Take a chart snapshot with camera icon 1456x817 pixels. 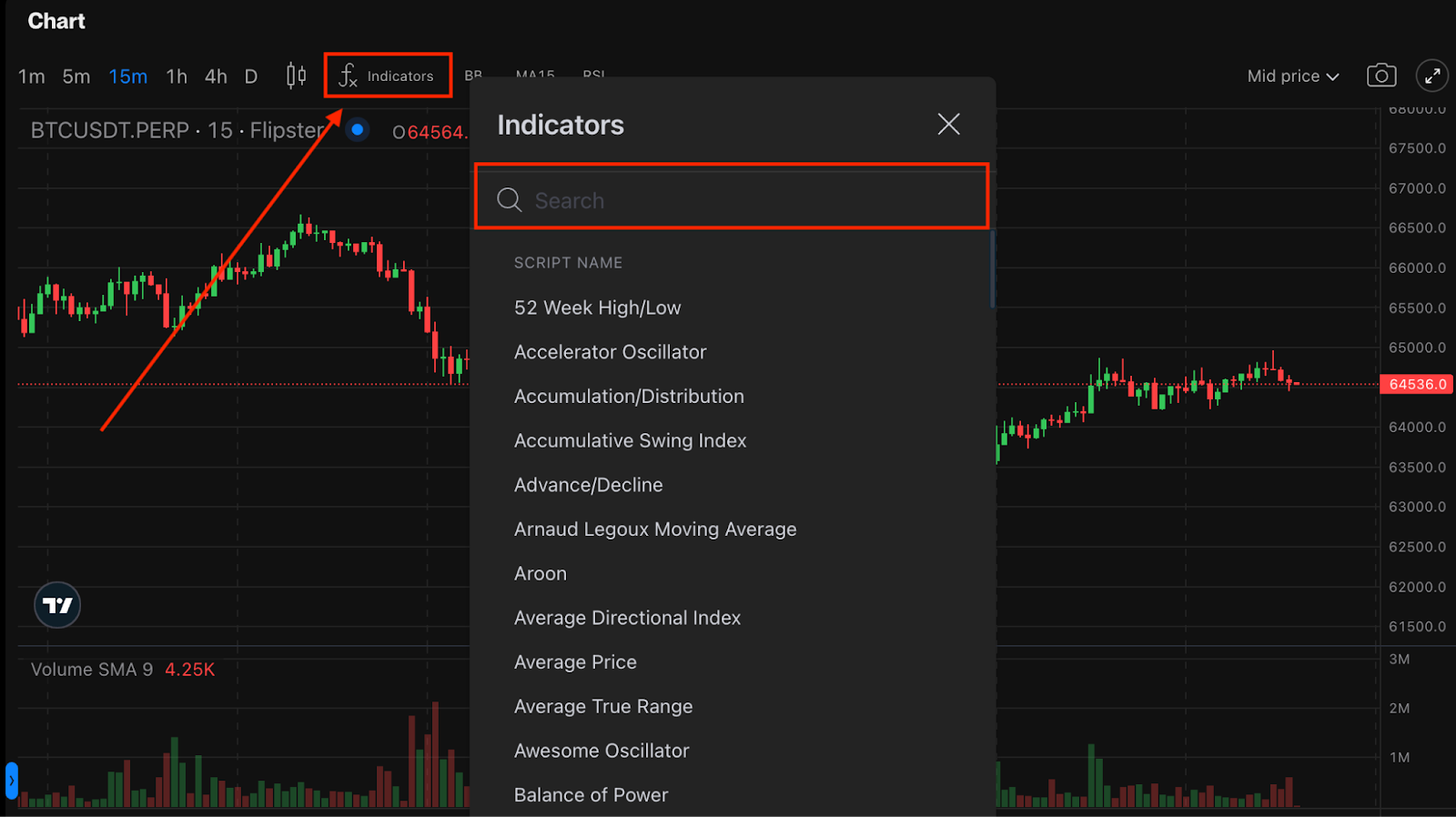pyautogui.click(x=1381, y=76)
